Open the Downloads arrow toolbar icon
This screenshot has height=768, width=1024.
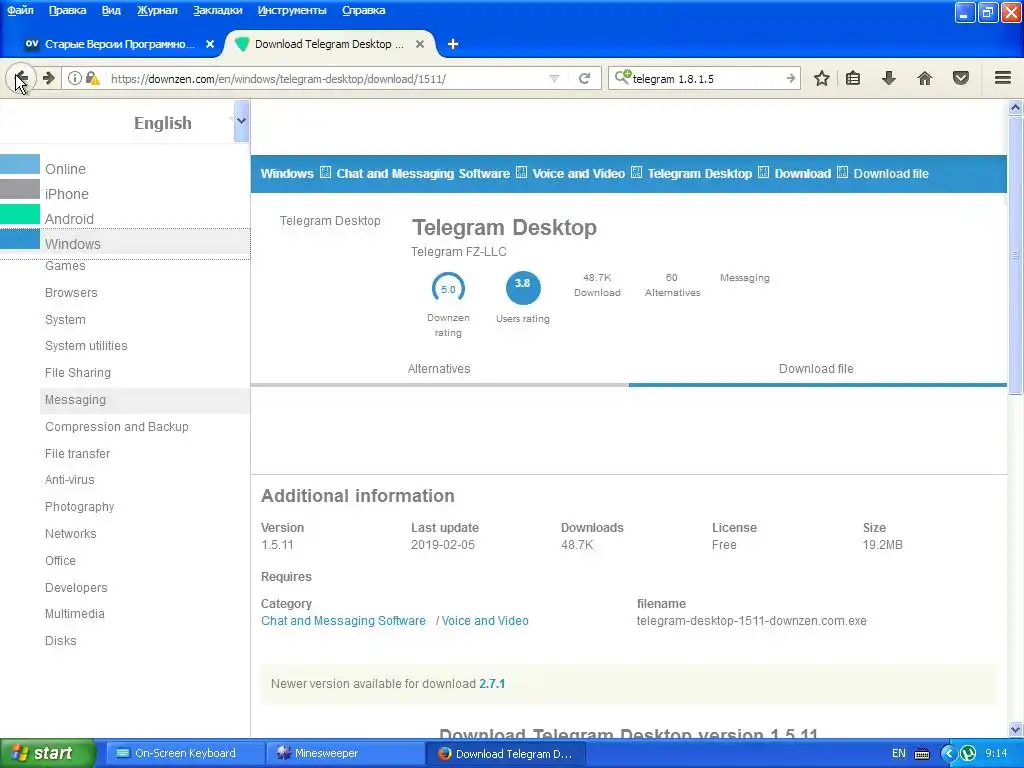[x=889, y=78]
